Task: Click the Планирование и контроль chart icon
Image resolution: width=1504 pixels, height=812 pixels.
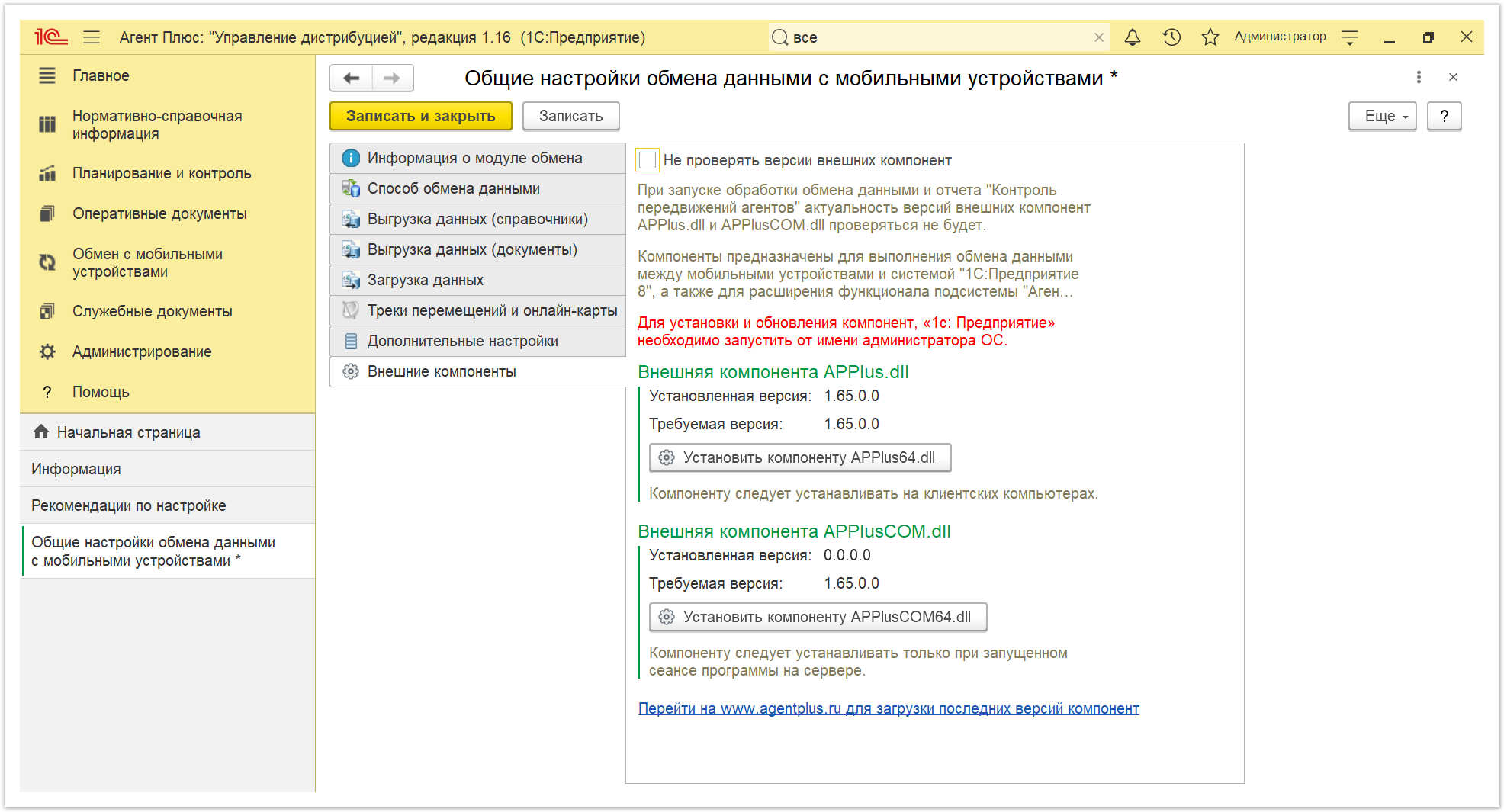Action: pos(47,174)
